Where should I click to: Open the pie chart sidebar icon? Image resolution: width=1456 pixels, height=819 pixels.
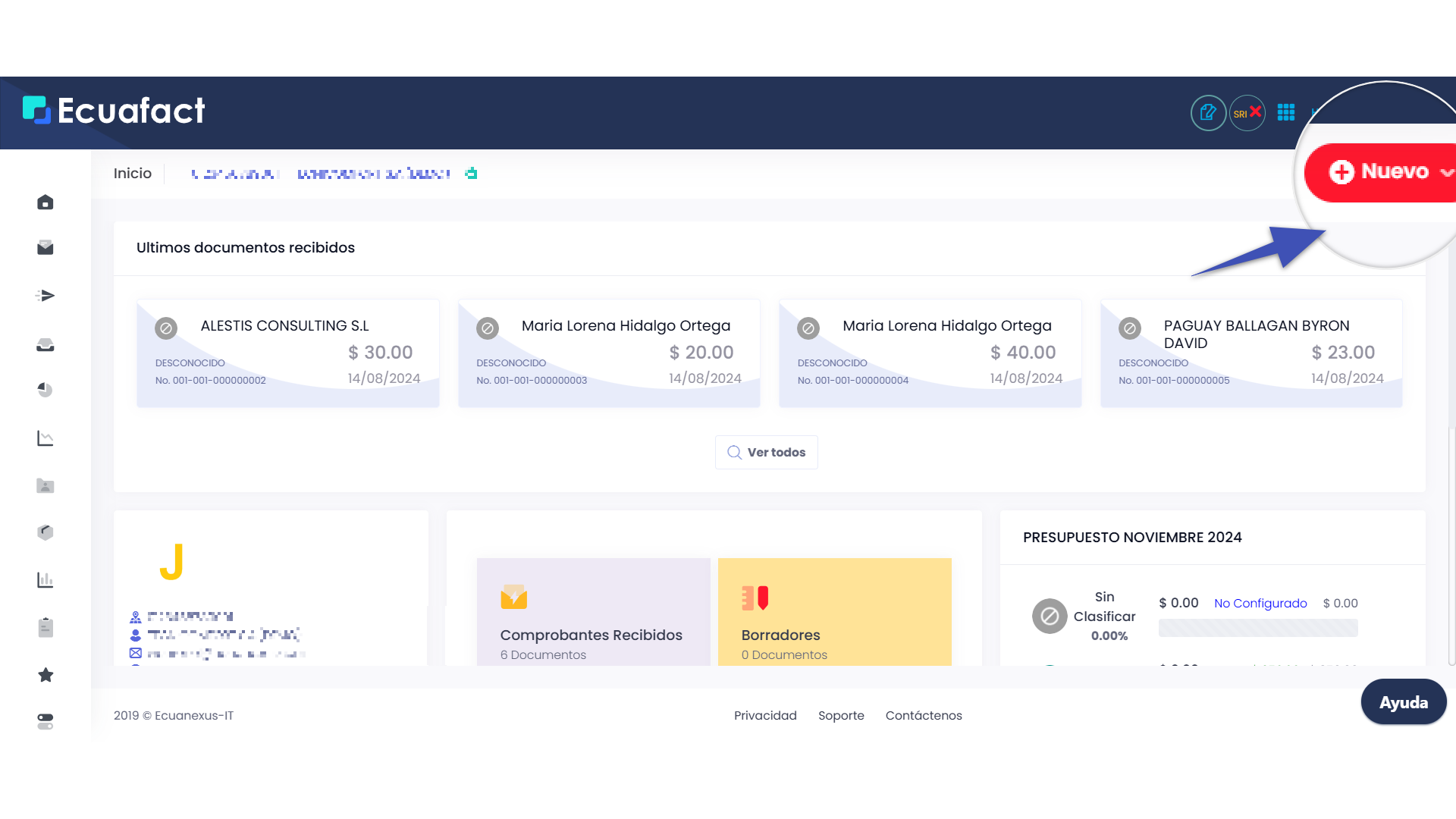(x=45, y=390)
